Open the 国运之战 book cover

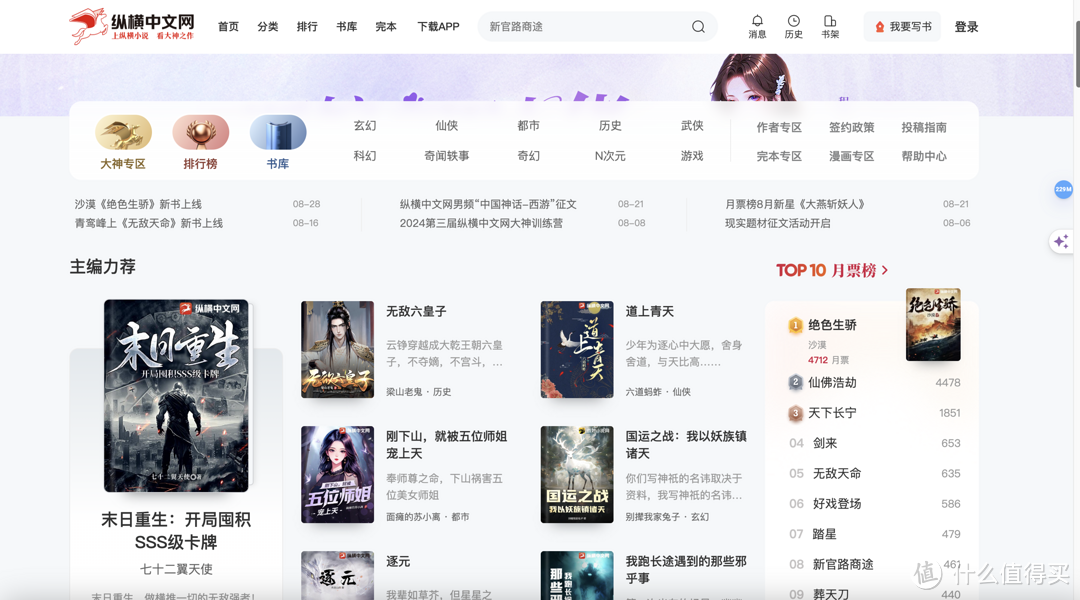[x=577, y=475]
